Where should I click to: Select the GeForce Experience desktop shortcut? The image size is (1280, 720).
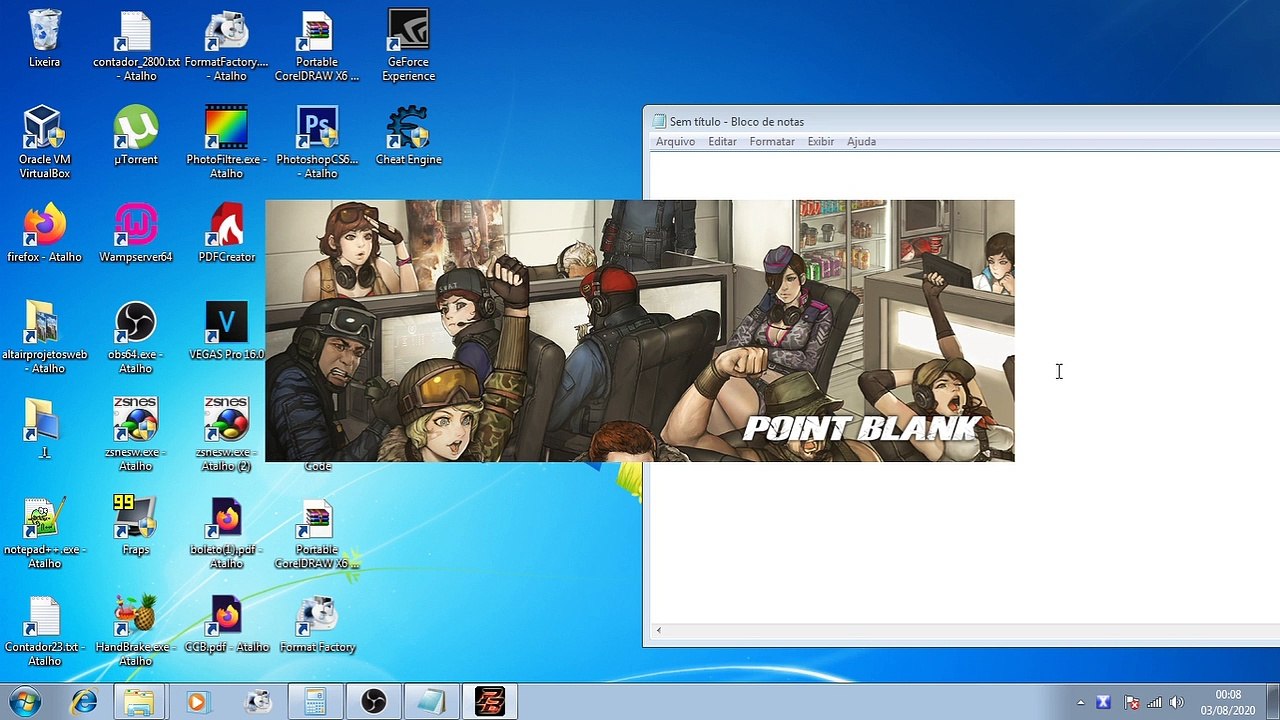tap(408, 46)
